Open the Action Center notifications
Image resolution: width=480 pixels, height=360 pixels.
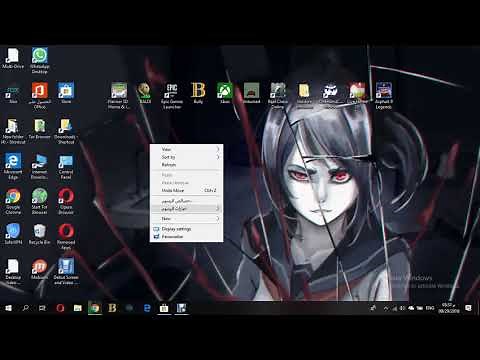point(468,308)
